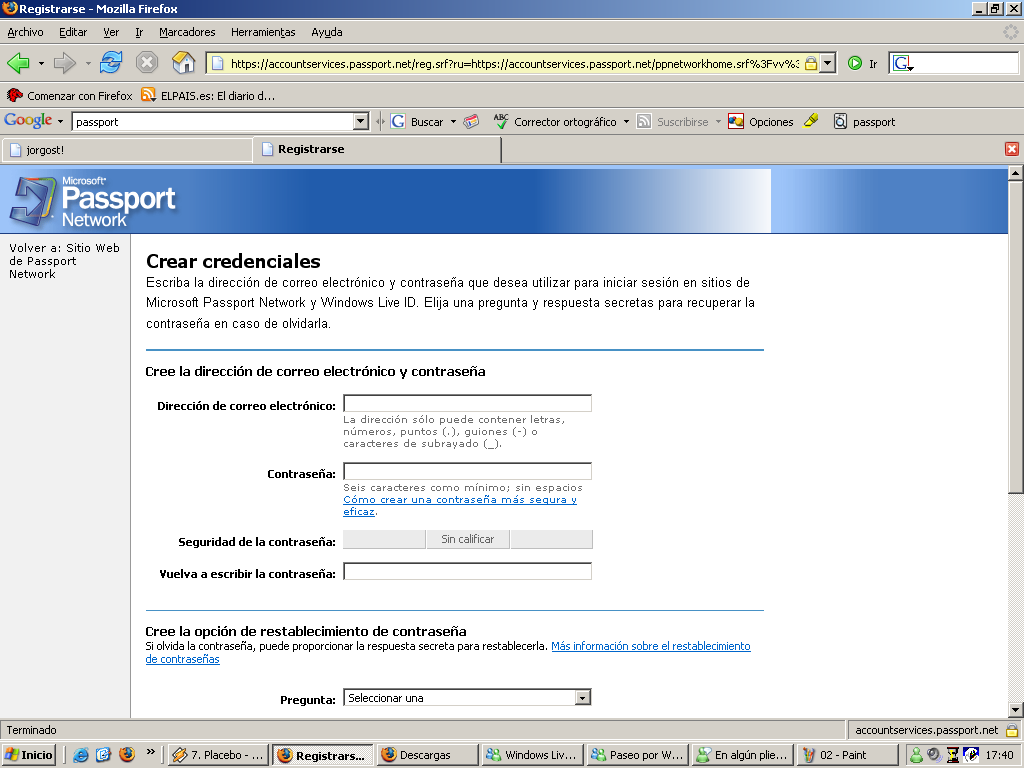Image resolution: width=1024 pixels, height=768 pixels.
Task: Open the Google logo dropdown arrow
Action: tap(60, 121)
